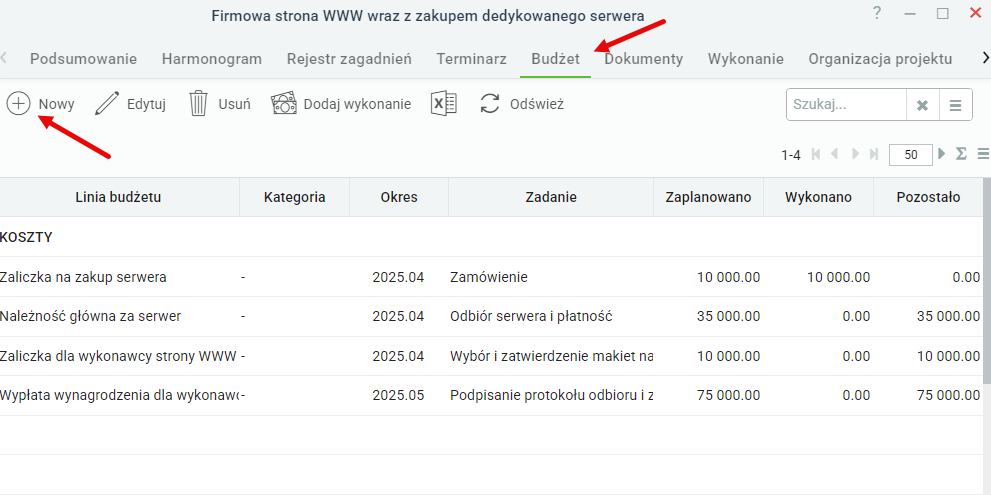Open the help question mark icon

877,13
